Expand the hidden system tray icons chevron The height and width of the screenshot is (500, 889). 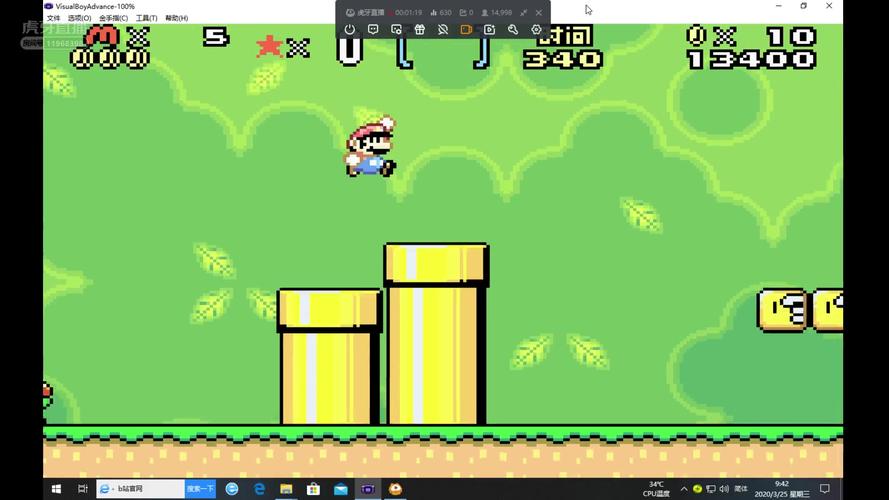pos(684,489)
